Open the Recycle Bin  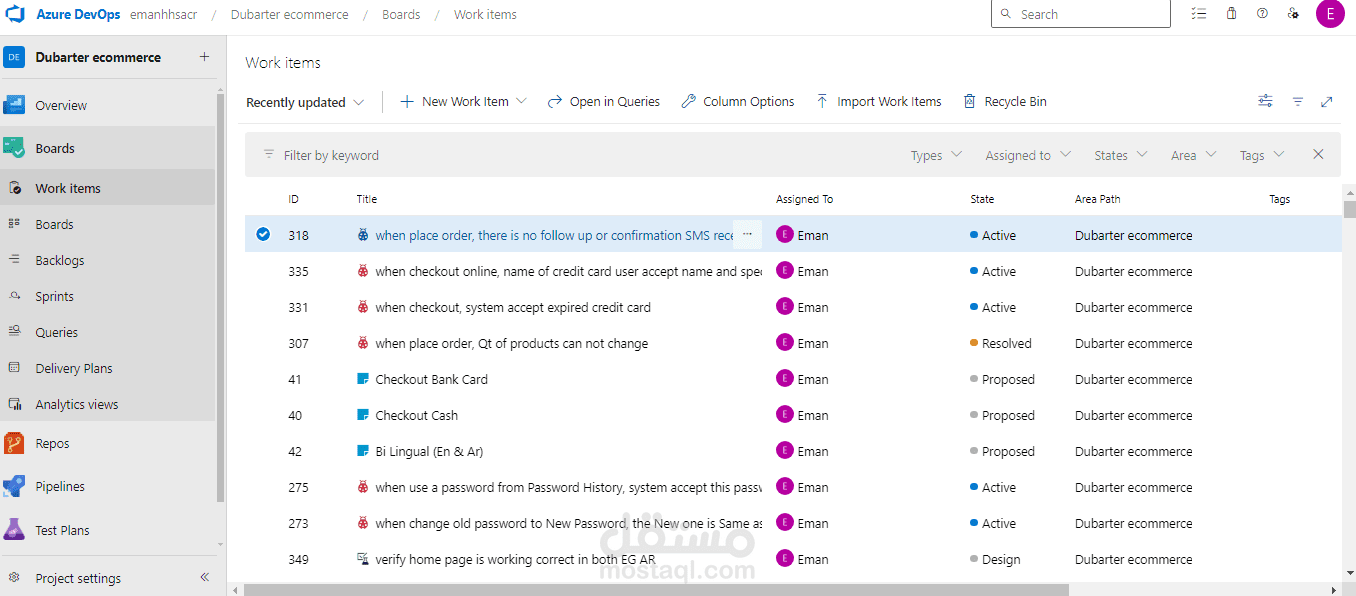tap(1005, 101)
